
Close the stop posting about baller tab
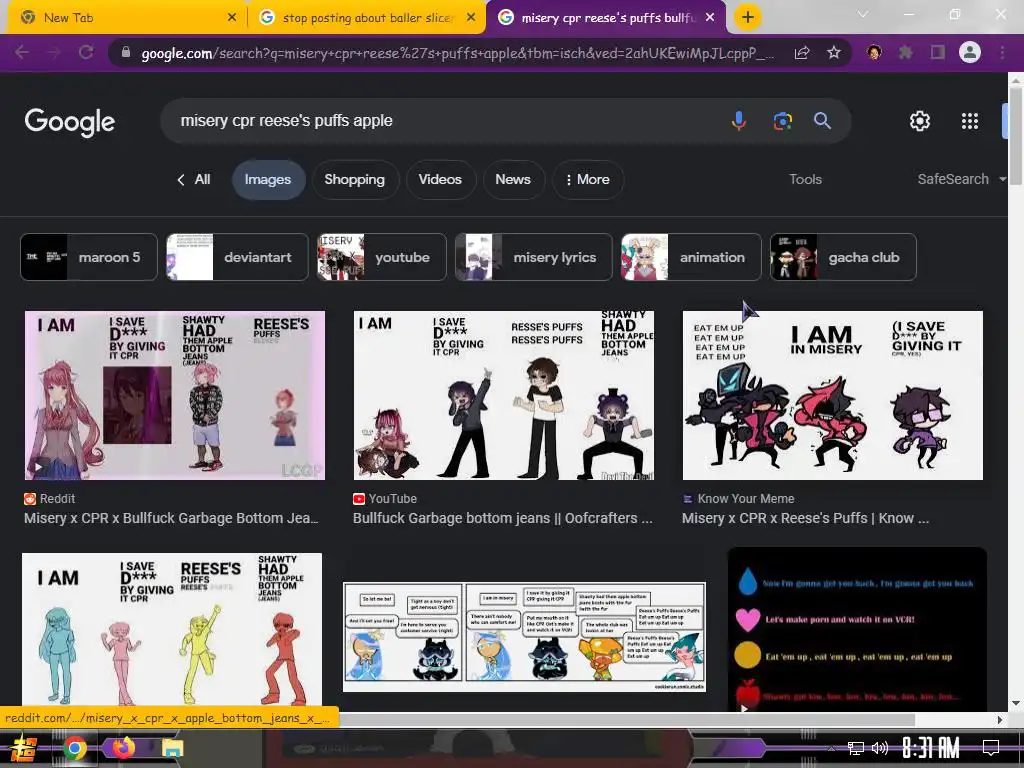coord(471,18)
